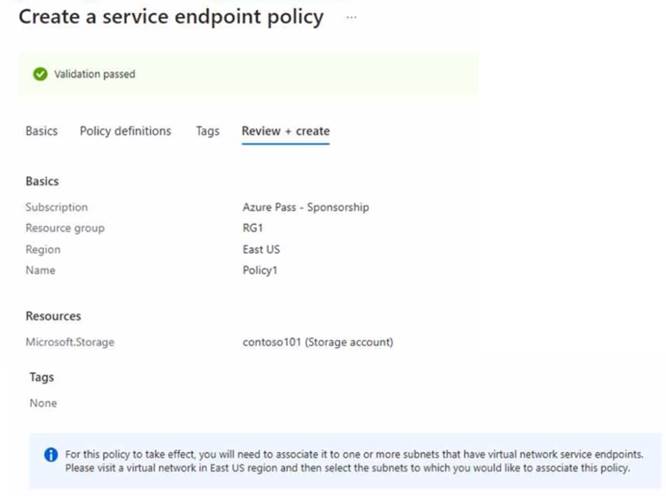Click the Policy1 name value
Viewport: 666px width, 496px height.
(260, 270)
